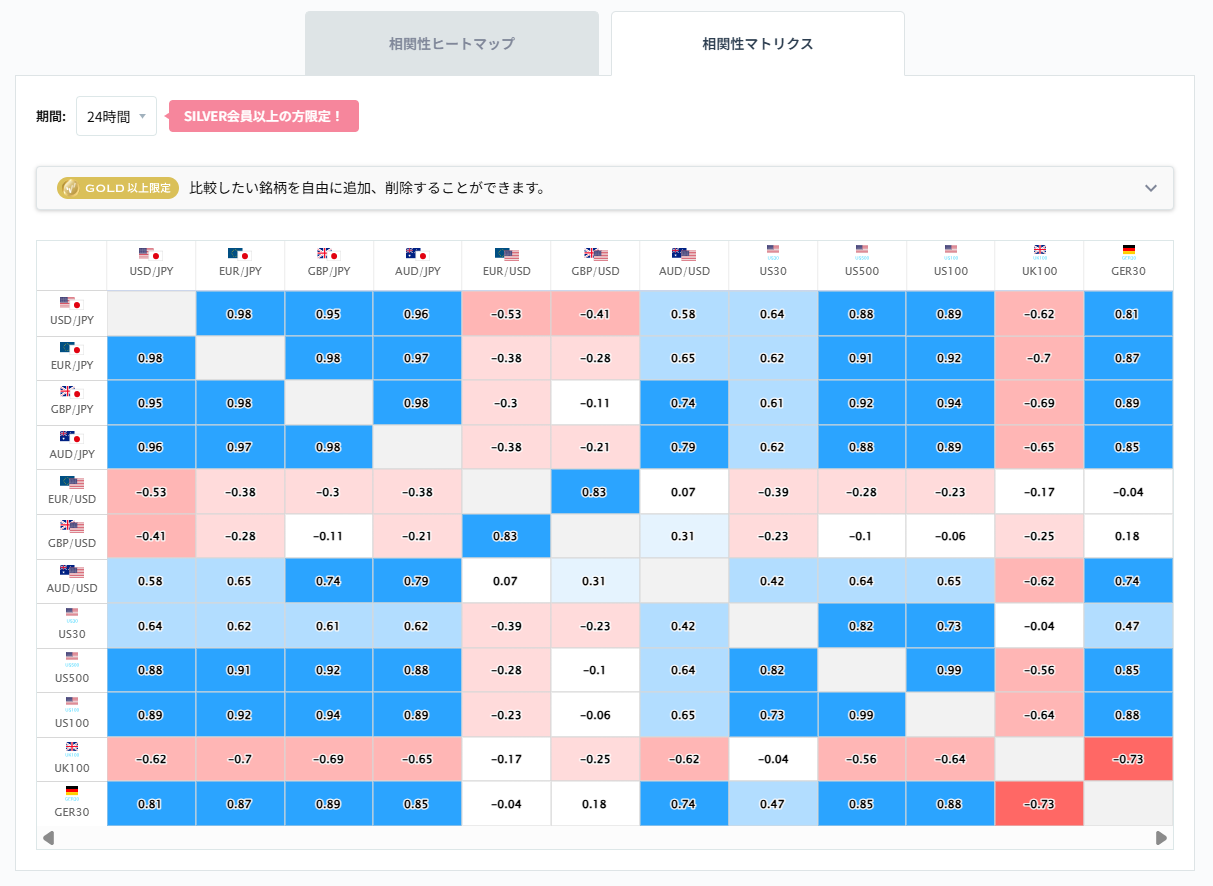This screenshot has height=886, width=1213.
Task: Click the Germany flag icon on GER30 column header
Action: pos(1128,251)
